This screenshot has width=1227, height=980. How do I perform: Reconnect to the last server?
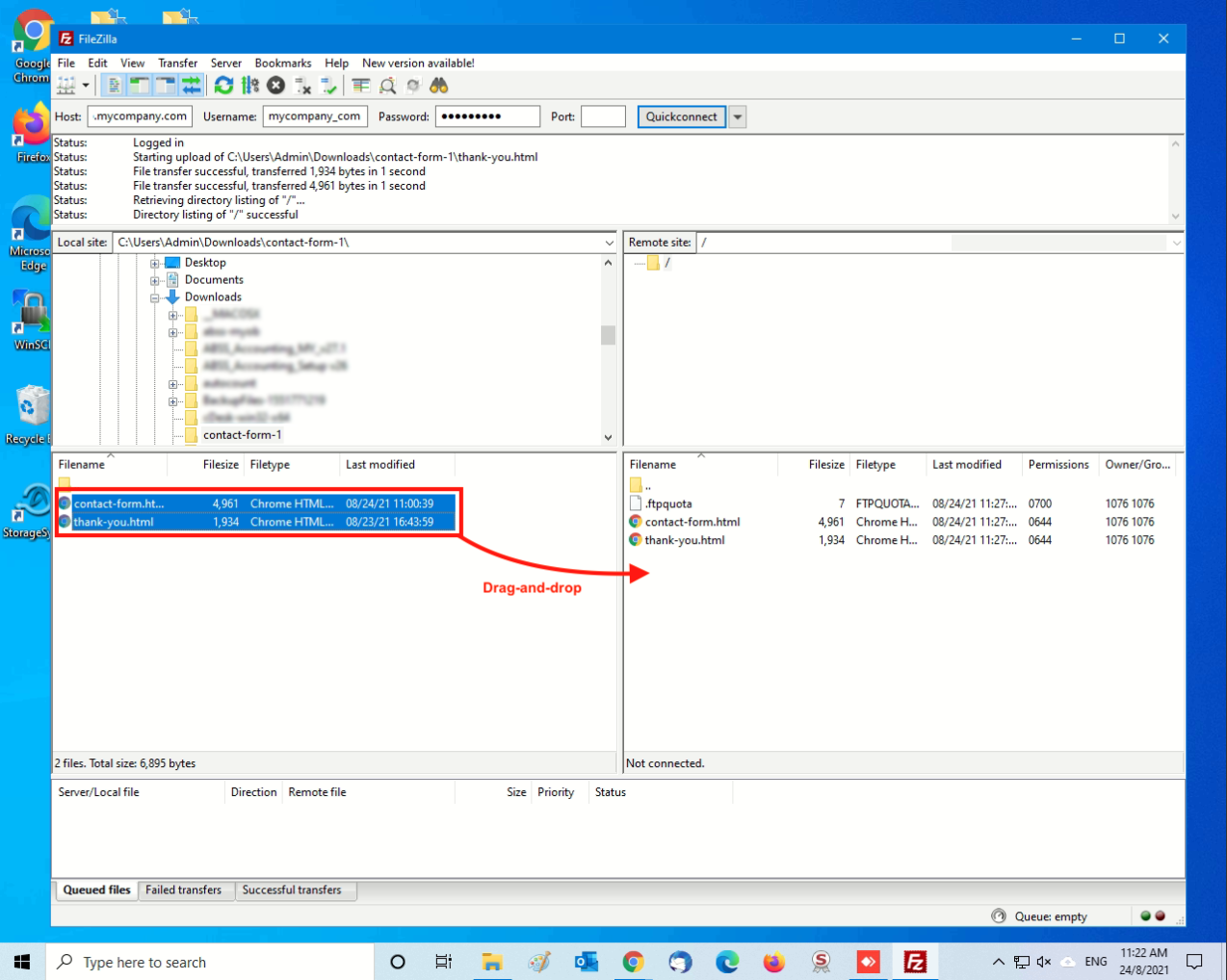[328, 86]
